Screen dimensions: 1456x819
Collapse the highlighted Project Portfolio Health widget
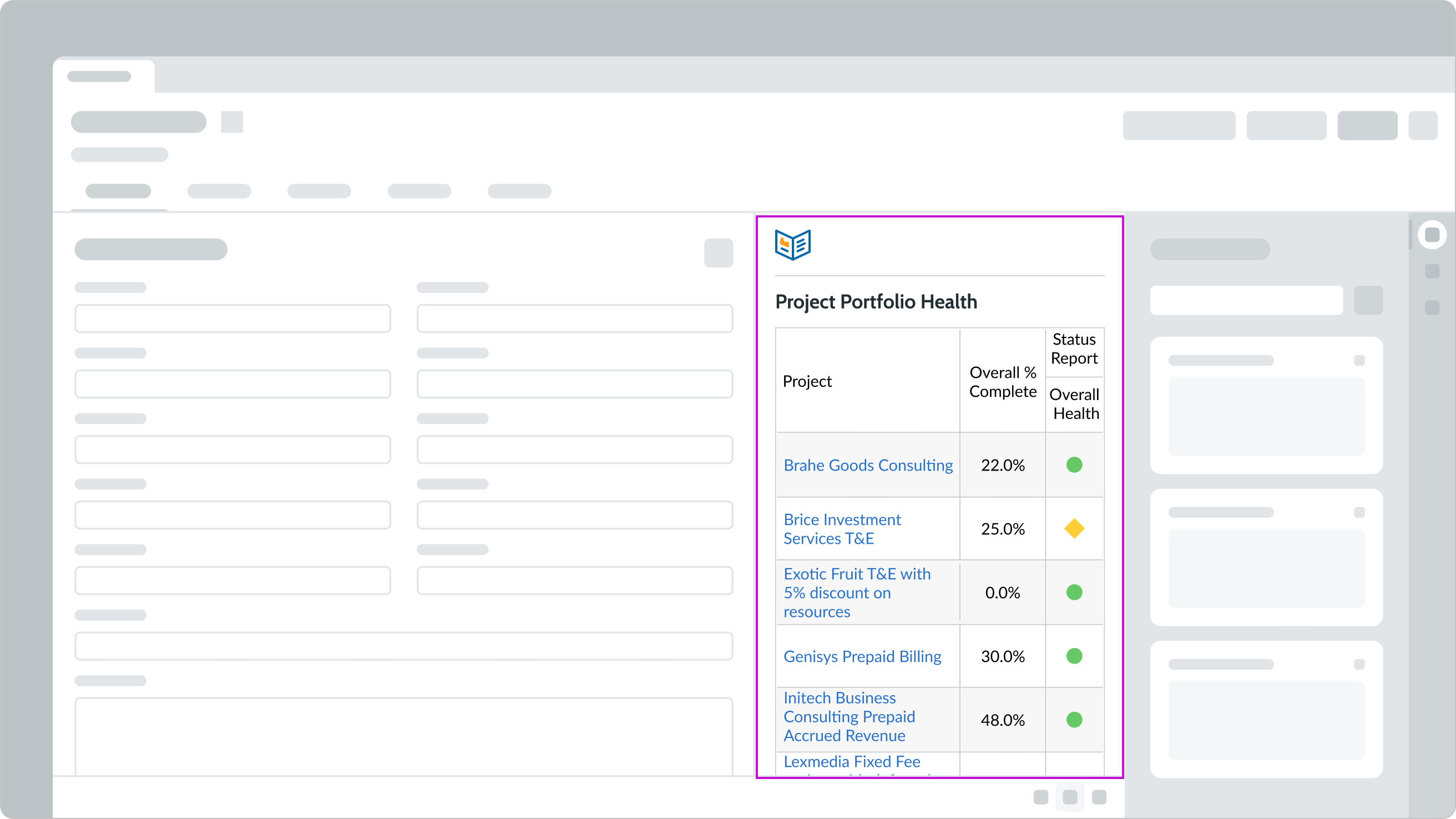(x=876, y=301)
